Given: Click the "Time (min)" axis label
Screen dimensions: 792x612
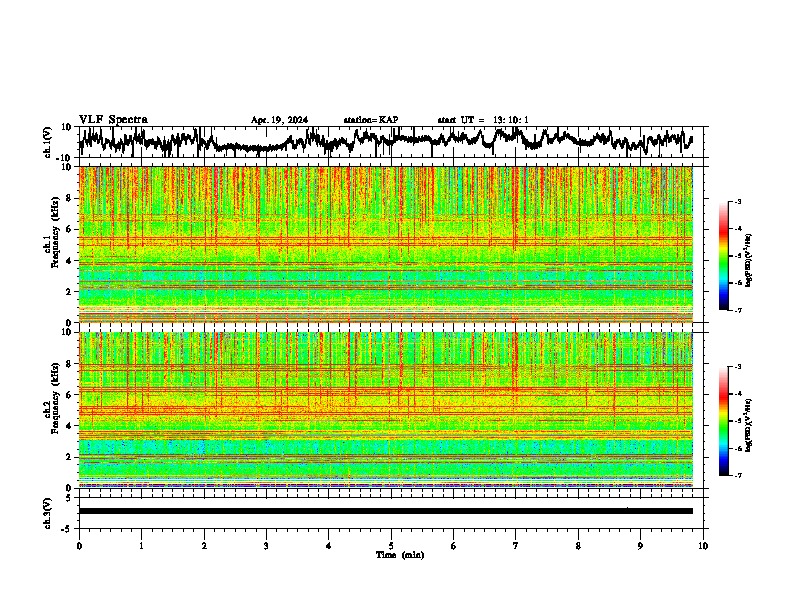Looking at the screenshot, I should [400, 555].
